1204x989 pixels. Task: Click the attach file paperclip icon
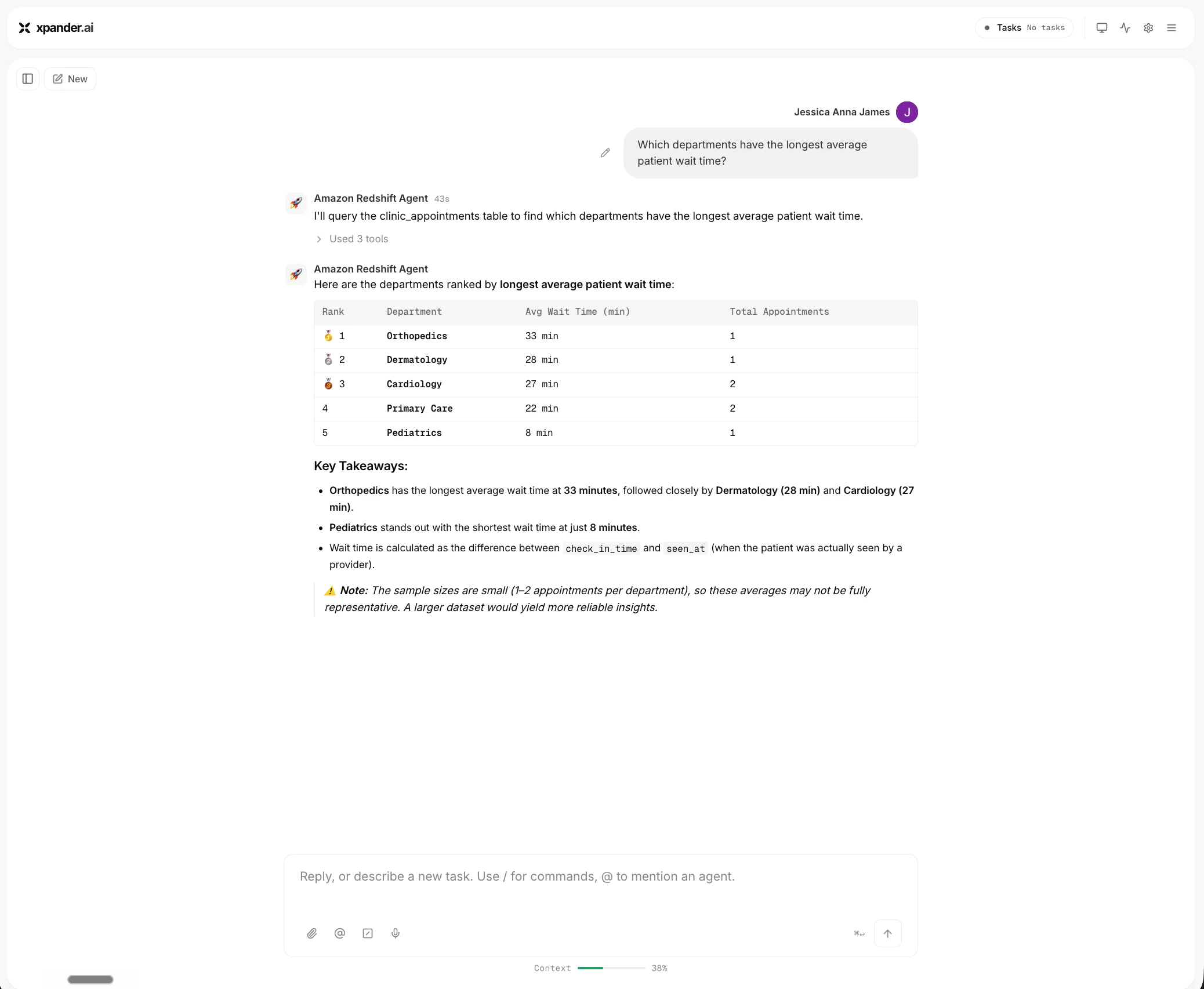312,933
